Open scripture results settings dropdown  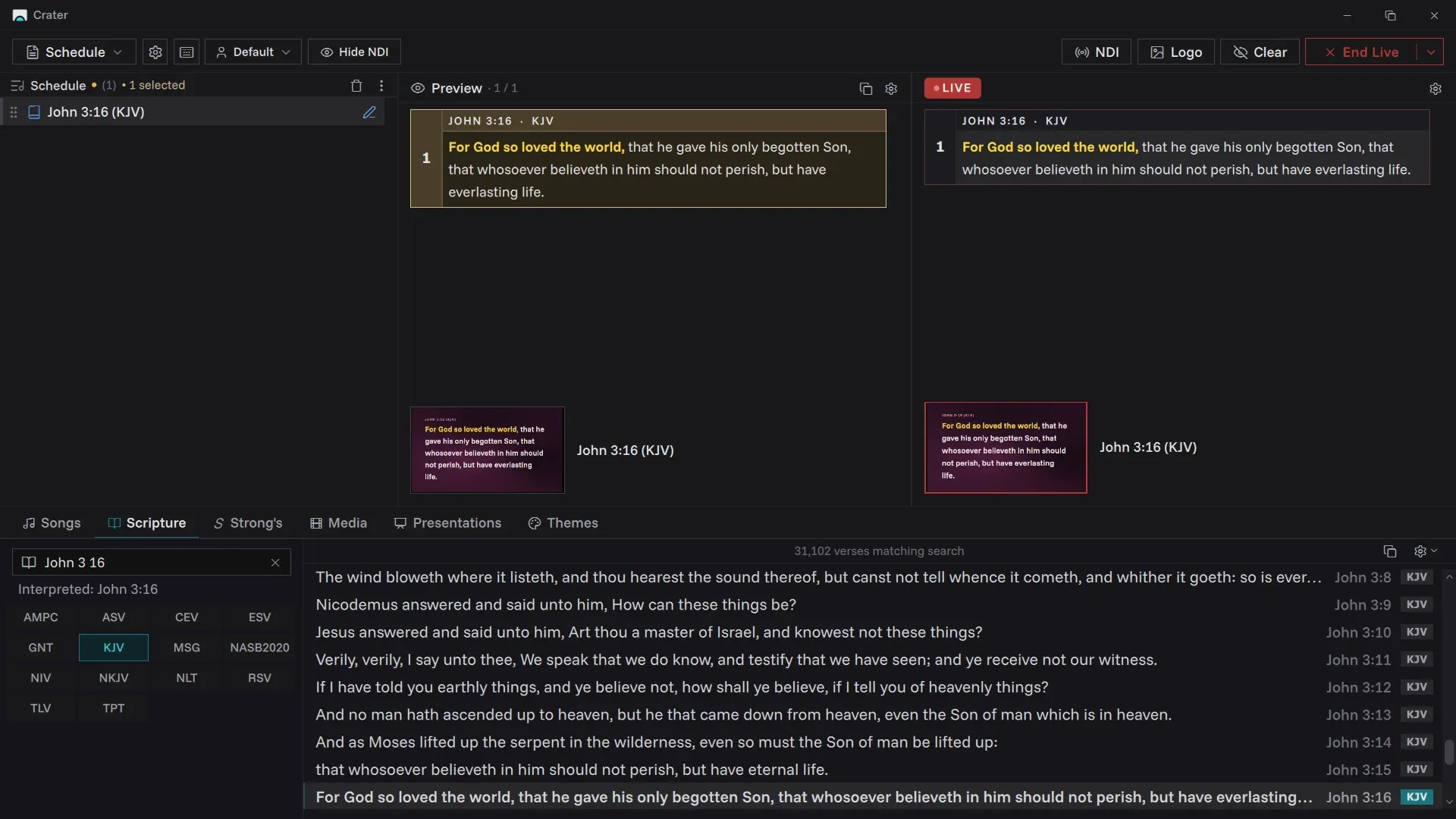1426,551
